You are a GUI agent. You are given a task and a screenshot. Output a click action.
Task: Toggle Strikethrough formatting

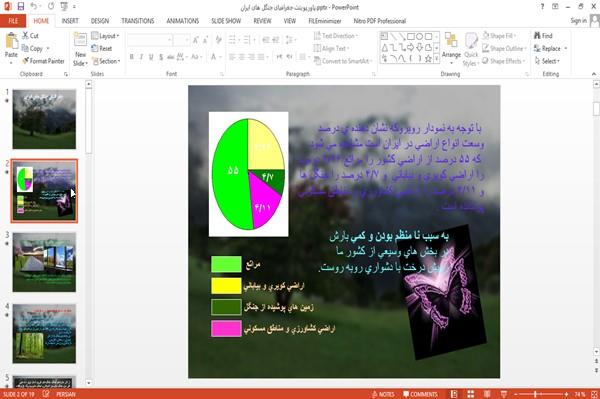coord(170,57)
